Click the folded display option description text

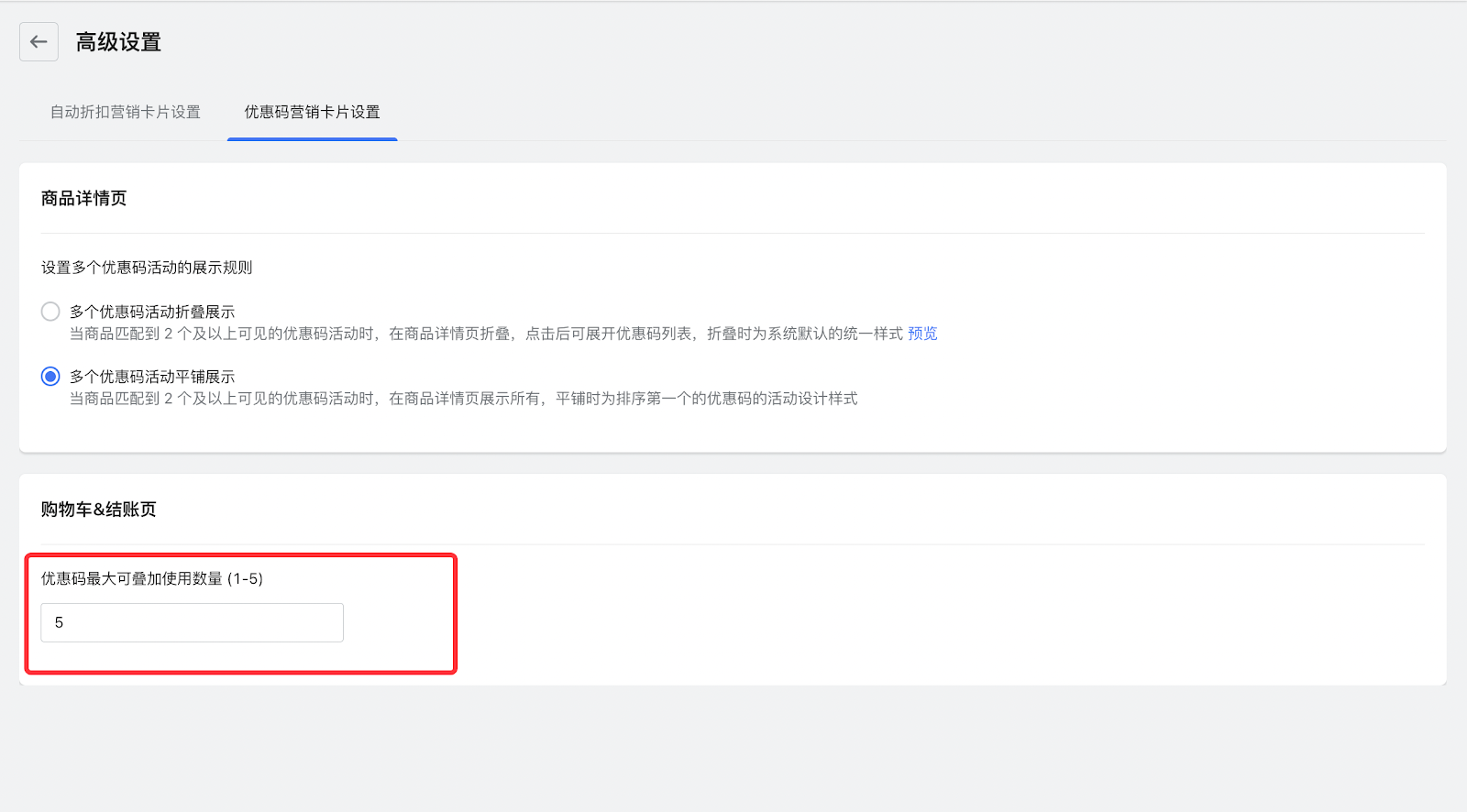click(x=486, y=334)
